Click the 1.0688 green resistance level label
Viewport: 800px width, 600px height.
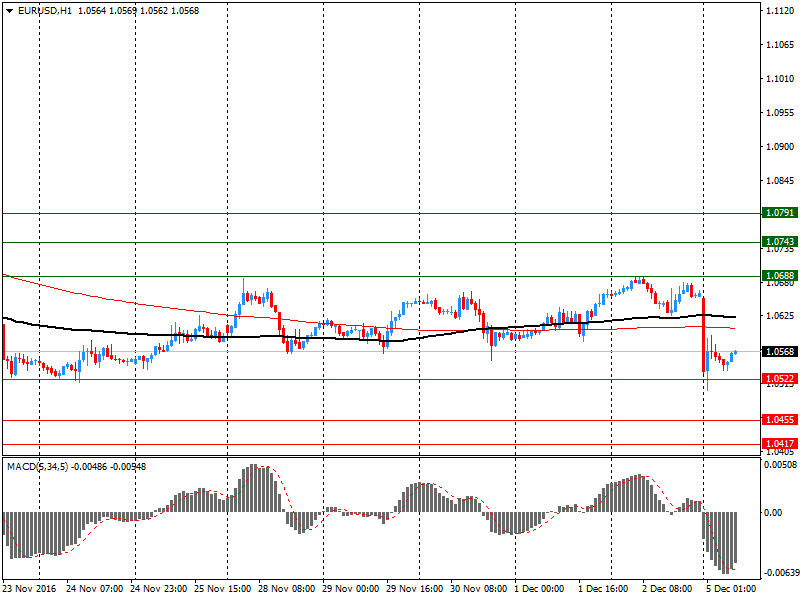pos(780,276)
